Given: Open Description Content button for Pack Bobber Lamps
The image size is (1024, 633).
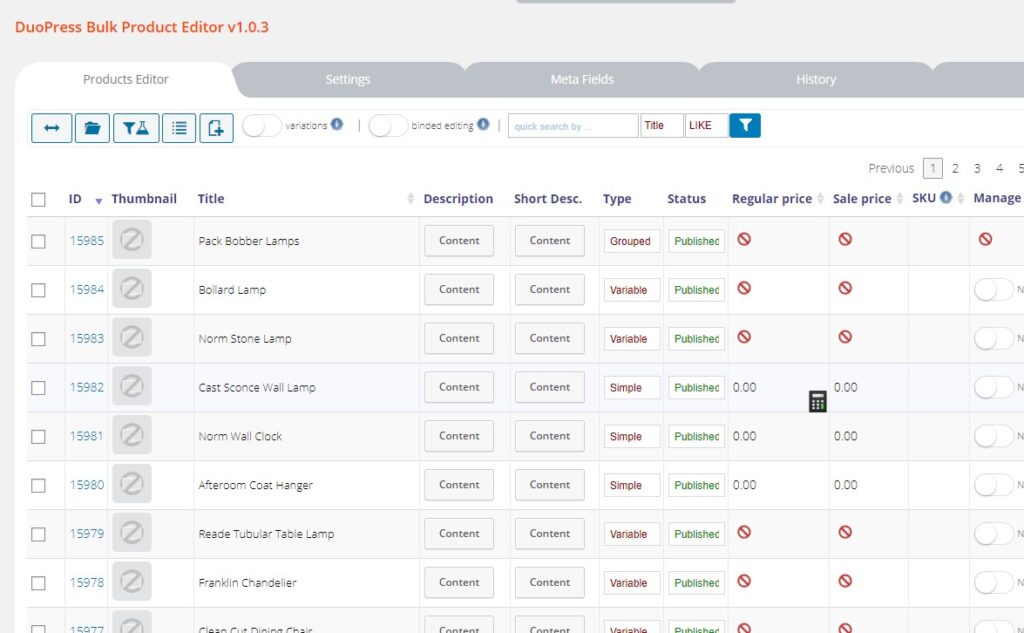Looking at the screenshot, I should (459, 240).
